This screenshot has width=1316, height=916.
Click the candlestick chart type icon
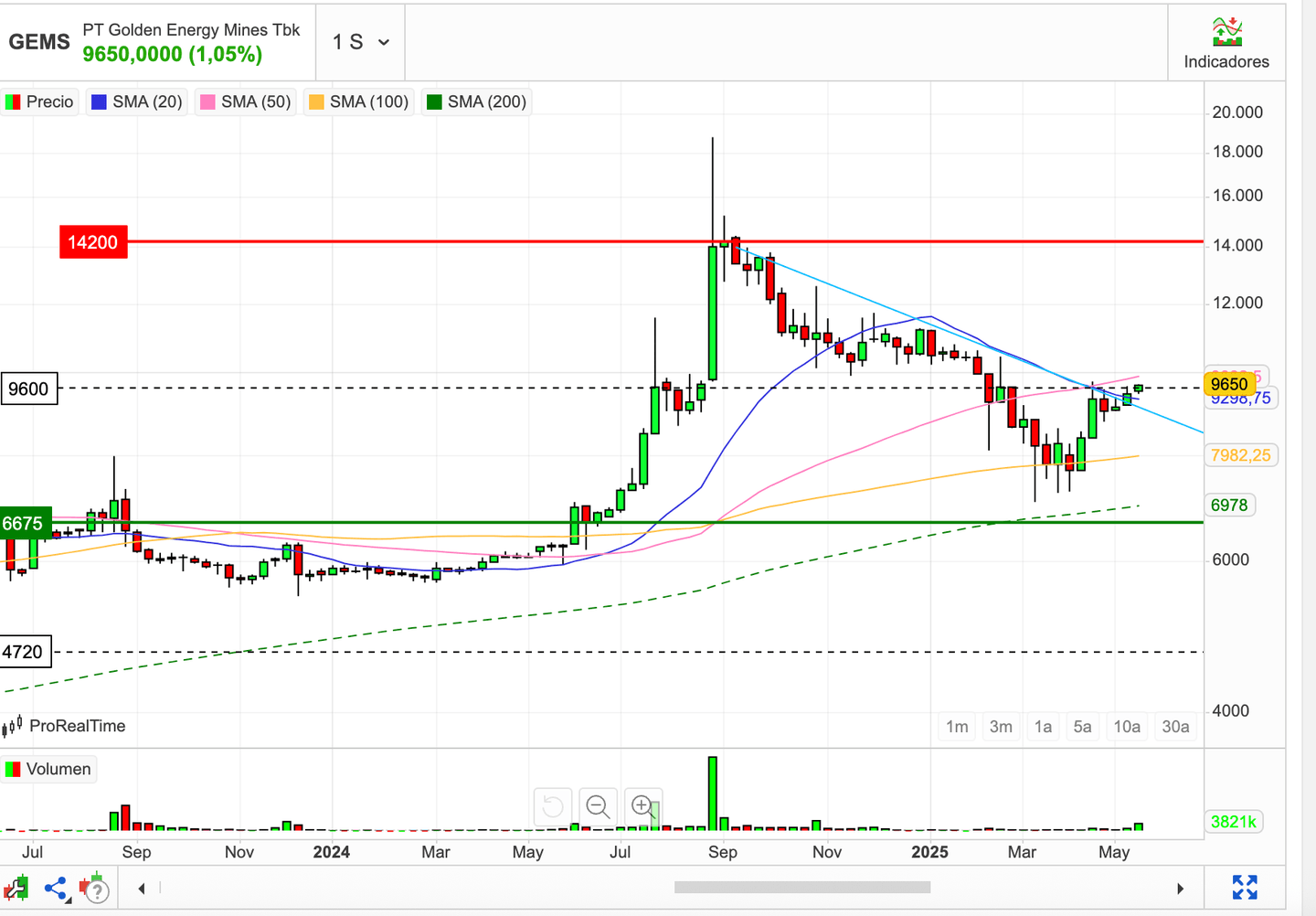pyautogui.click(x=16, y=889)
